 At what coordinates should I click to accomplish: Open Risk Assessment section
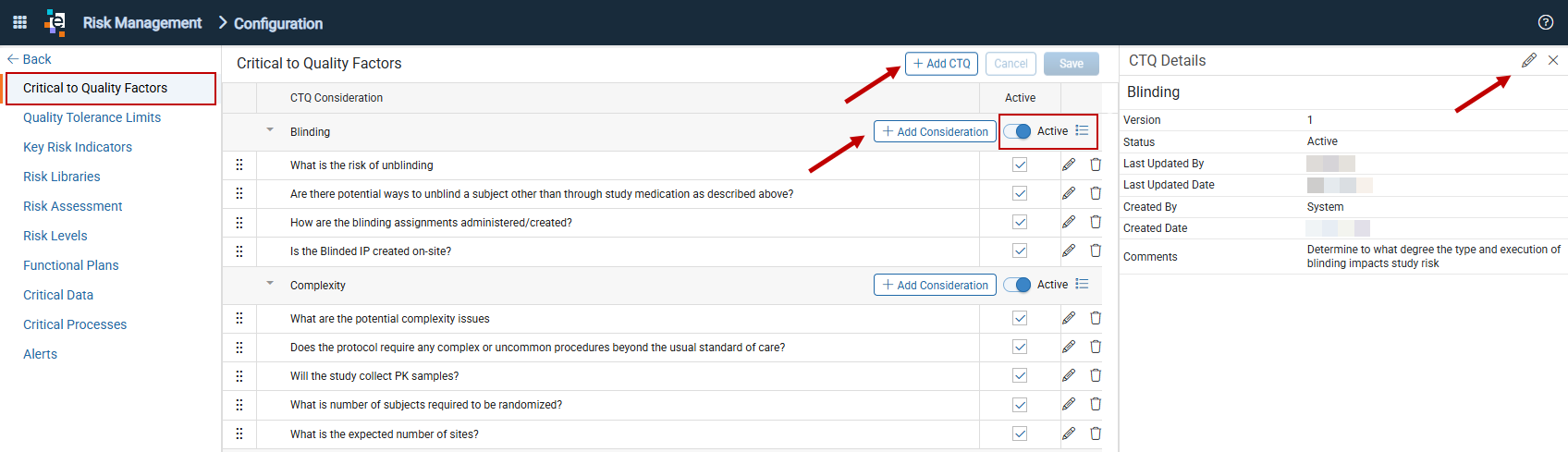(73, 206)
